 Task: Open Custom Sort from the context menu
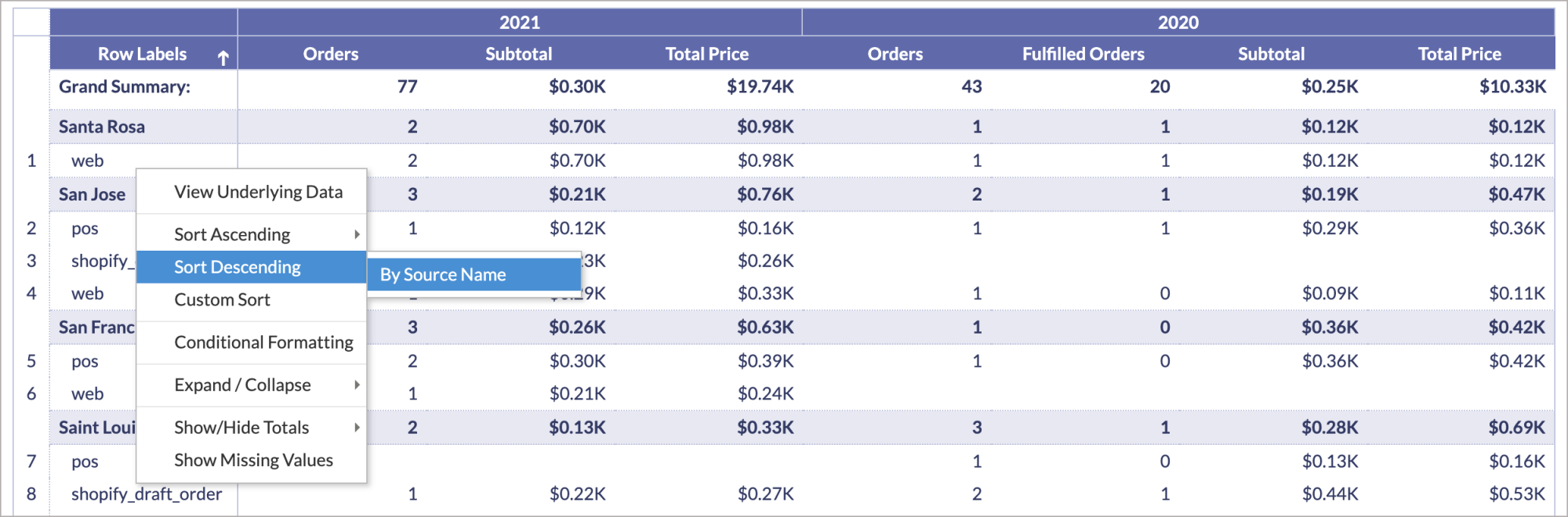pyautogui.click(x=222, y=300)
